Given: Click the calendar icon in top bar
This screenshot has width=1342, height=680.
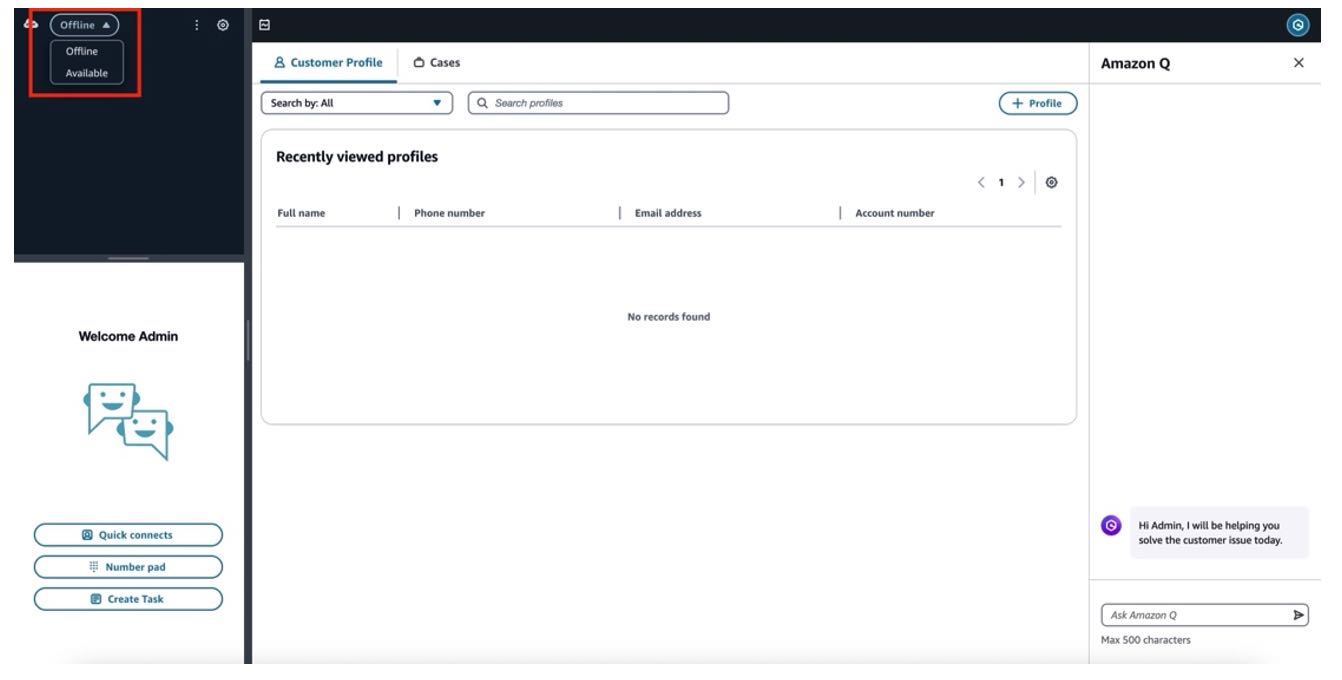Looking at the screenshot, I should pos(264,24).
